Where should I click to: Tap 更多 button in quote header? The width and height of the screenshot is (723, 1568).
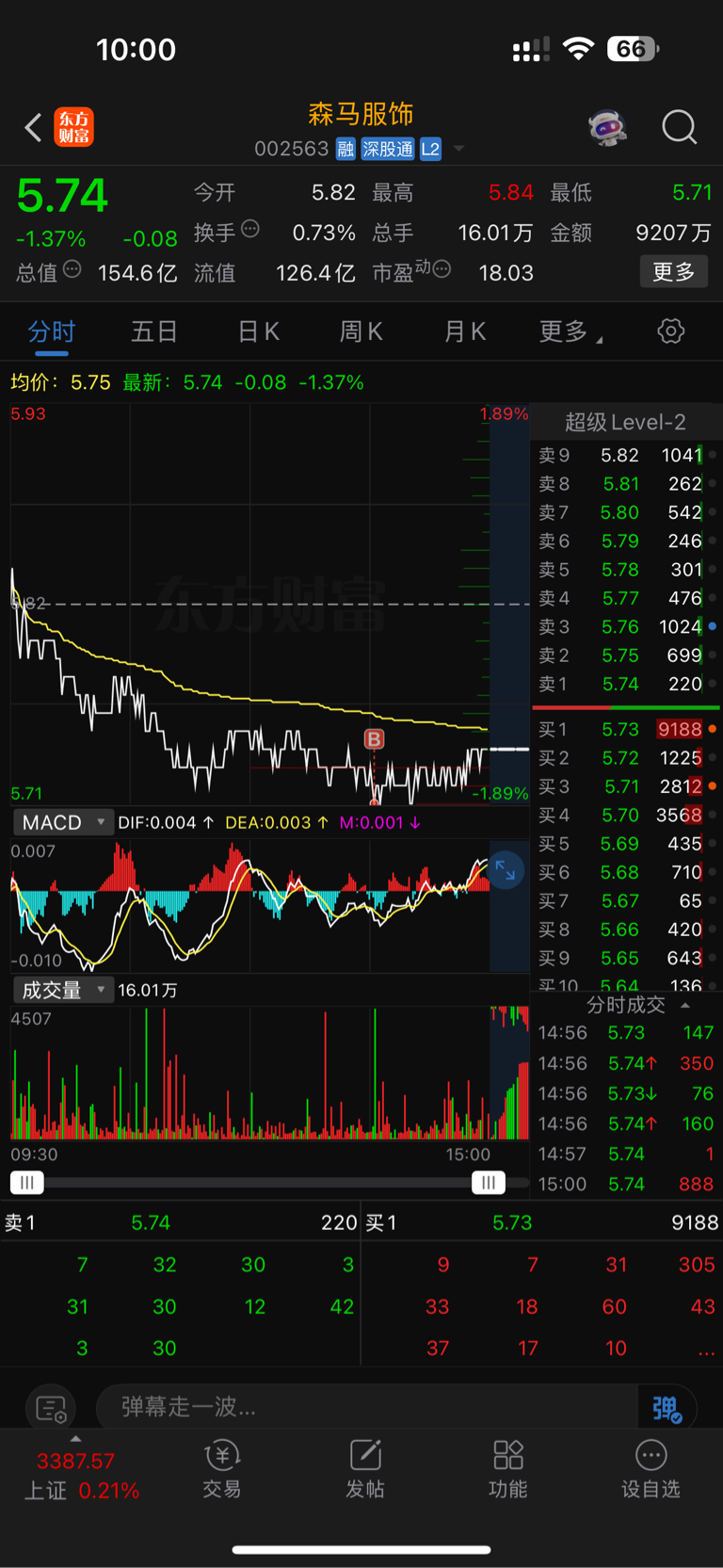pos(673,272)
